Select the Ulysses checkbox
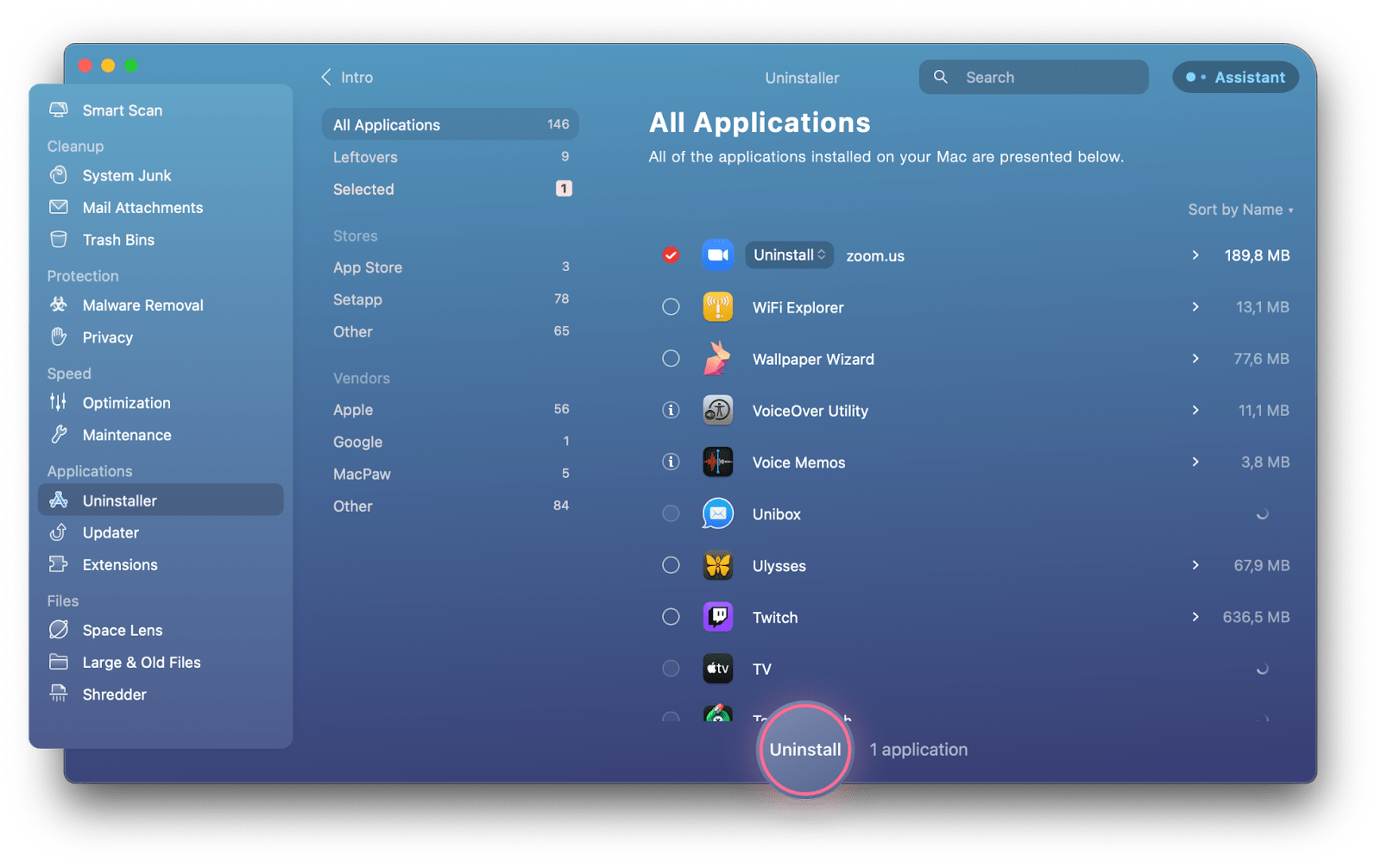The width and height of the screenshot is (1381, 868). 671,565
